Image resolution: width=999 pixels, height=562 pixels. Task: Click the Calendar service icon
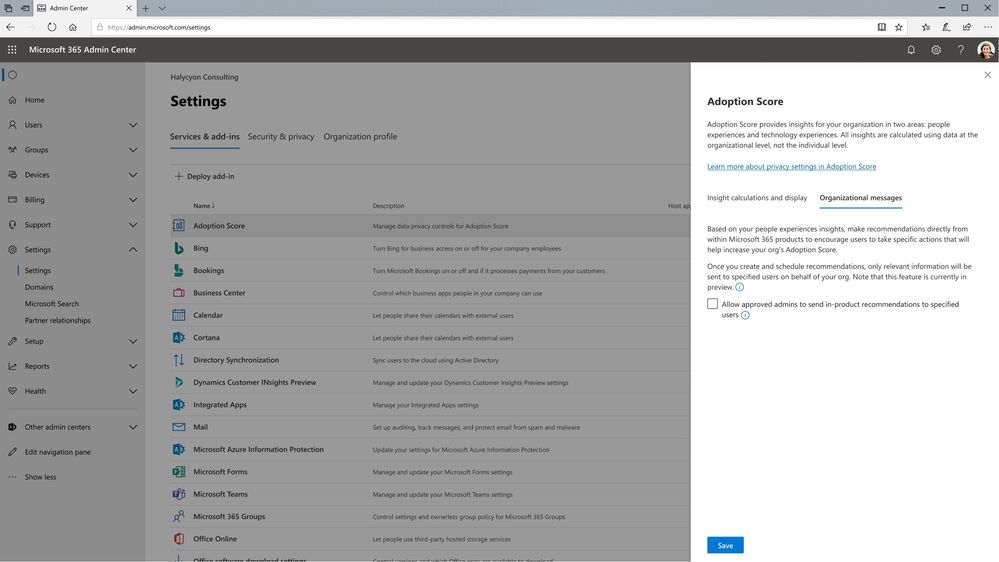click(179, 315)
